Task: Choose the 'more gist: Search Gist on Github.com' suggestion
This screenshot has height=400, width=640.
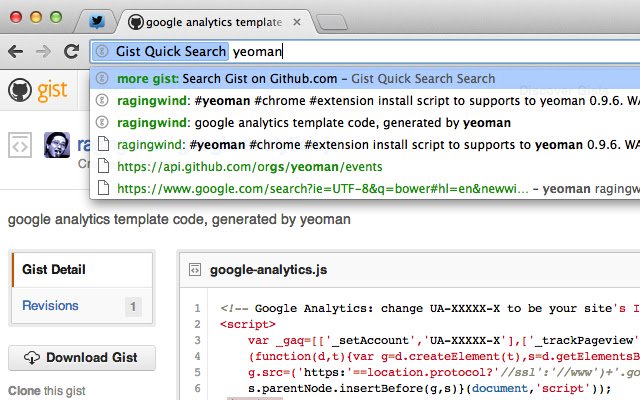Action: (365, 78)
